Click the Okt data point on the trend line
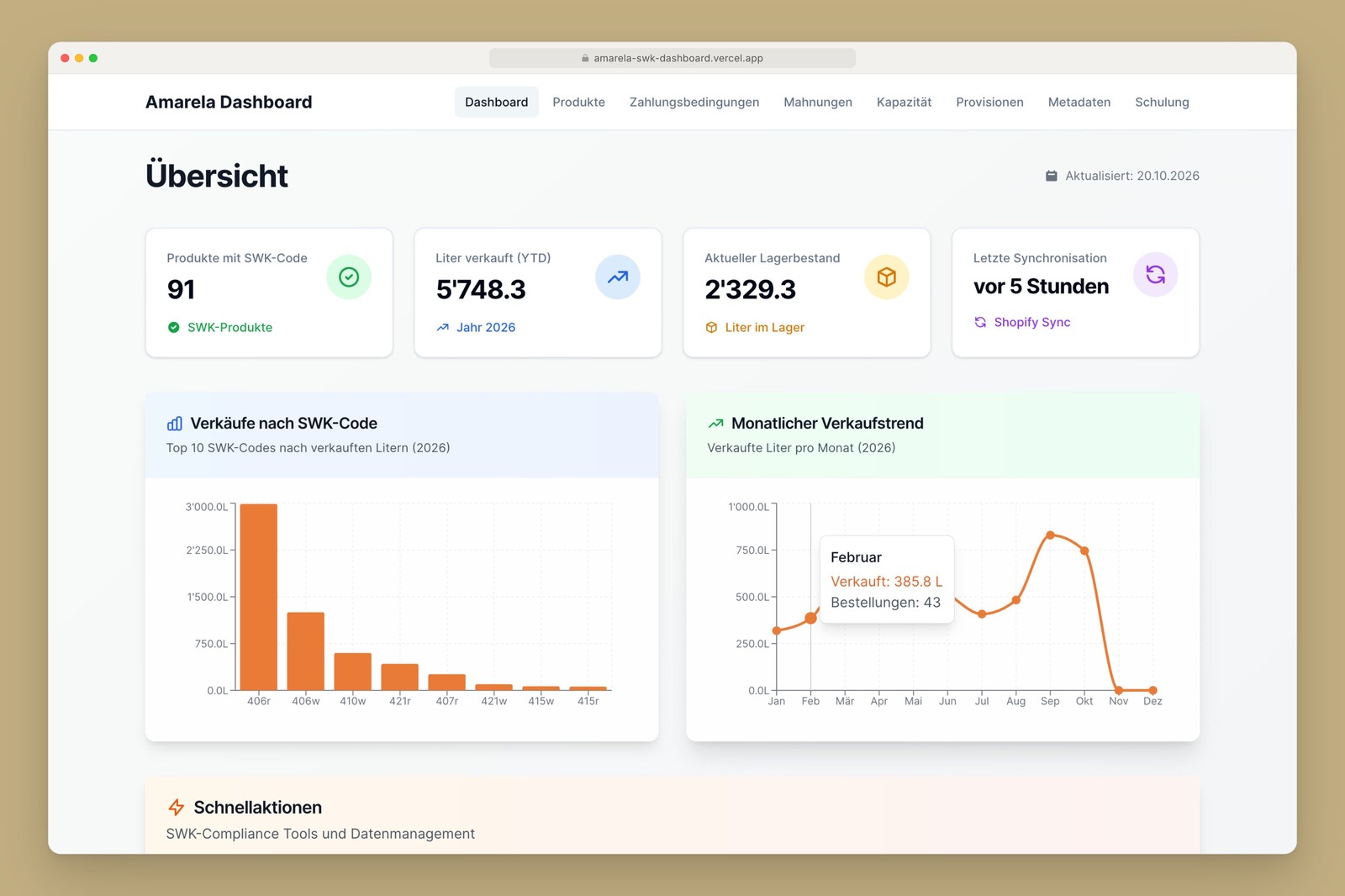The image size is (1345, 896). coord(1084,551)
